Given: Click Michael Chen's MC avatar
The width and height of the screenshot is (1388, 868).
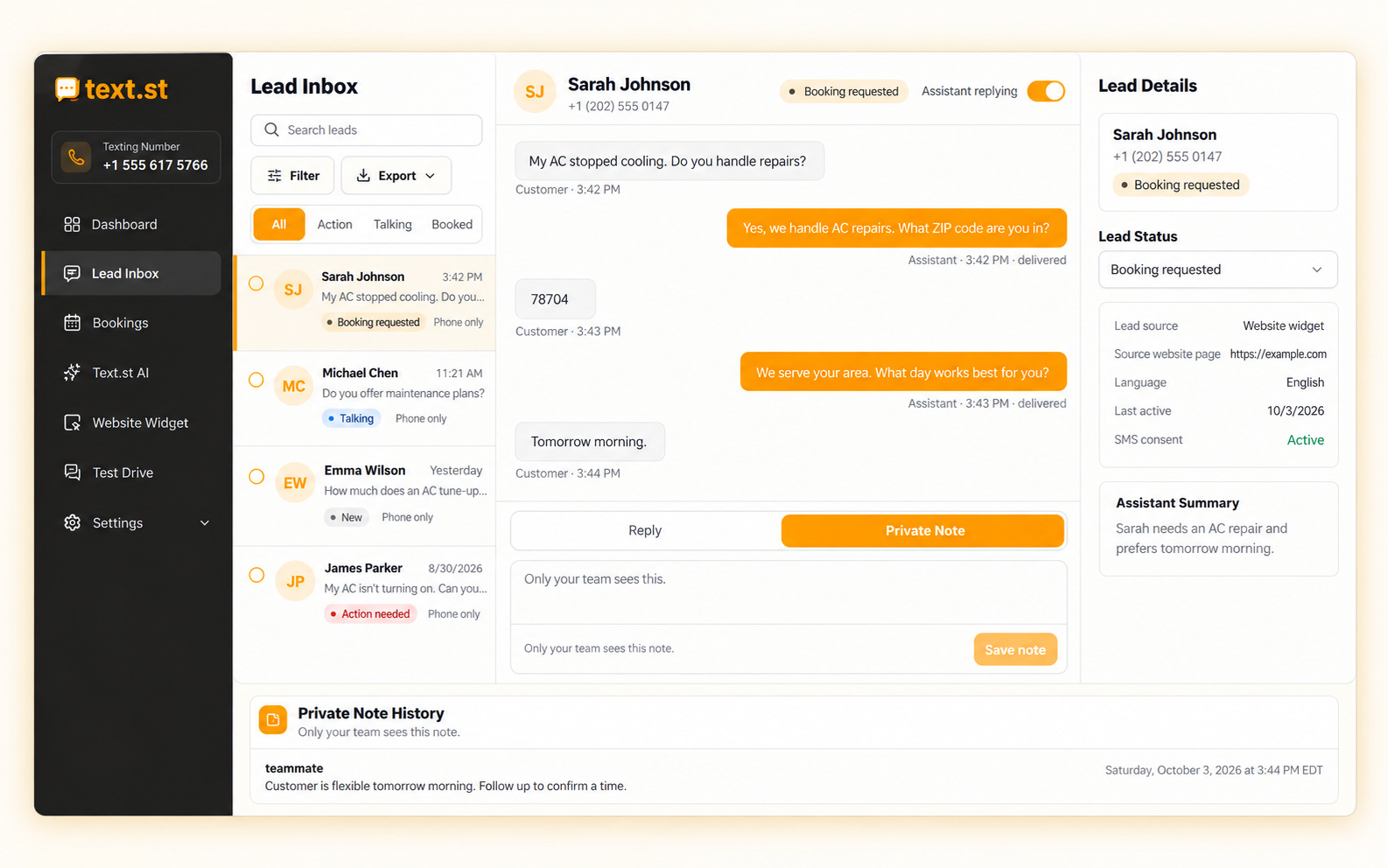Looking at the screenshot, I should click(294, 386).
